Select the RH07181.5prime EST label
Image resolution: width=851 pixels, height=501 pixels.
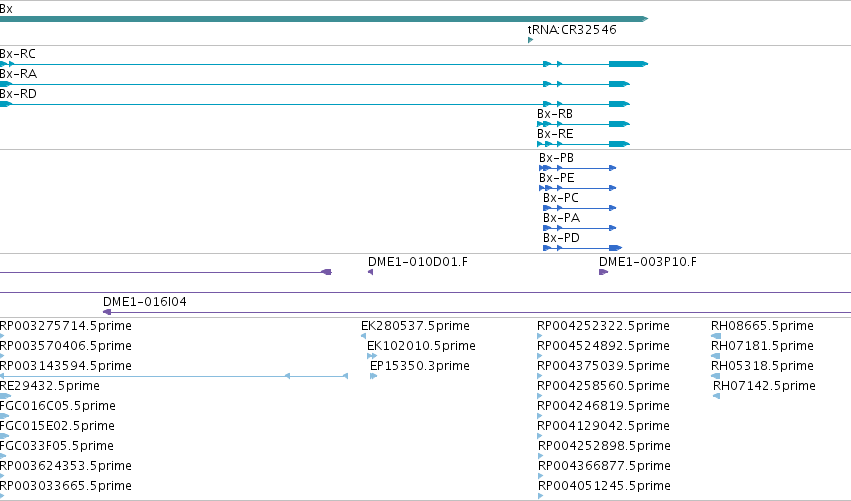point(762,346)
